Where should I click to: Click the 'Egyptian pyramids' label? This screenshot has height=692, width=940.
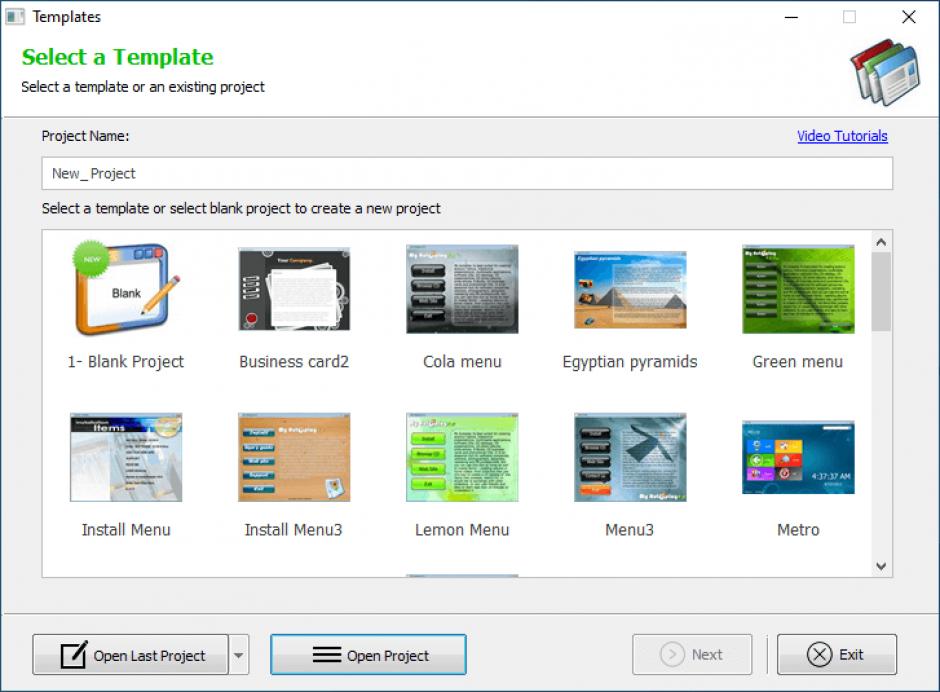(630, 362)
